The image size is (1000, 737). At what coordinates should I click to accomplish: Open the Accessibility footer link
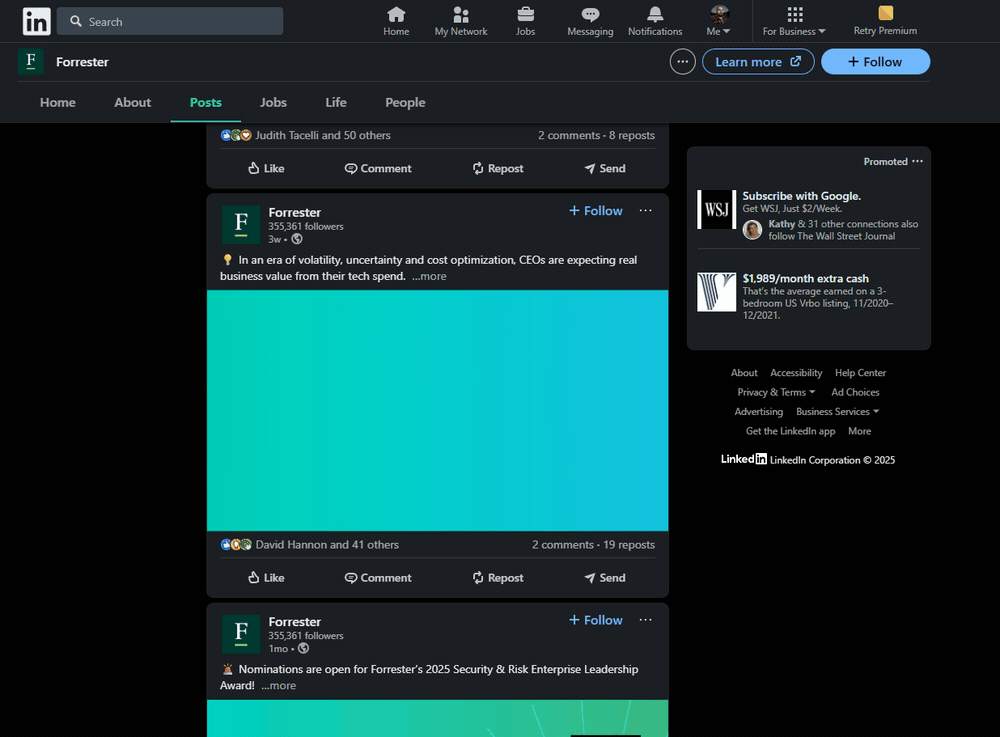(796, 373)
